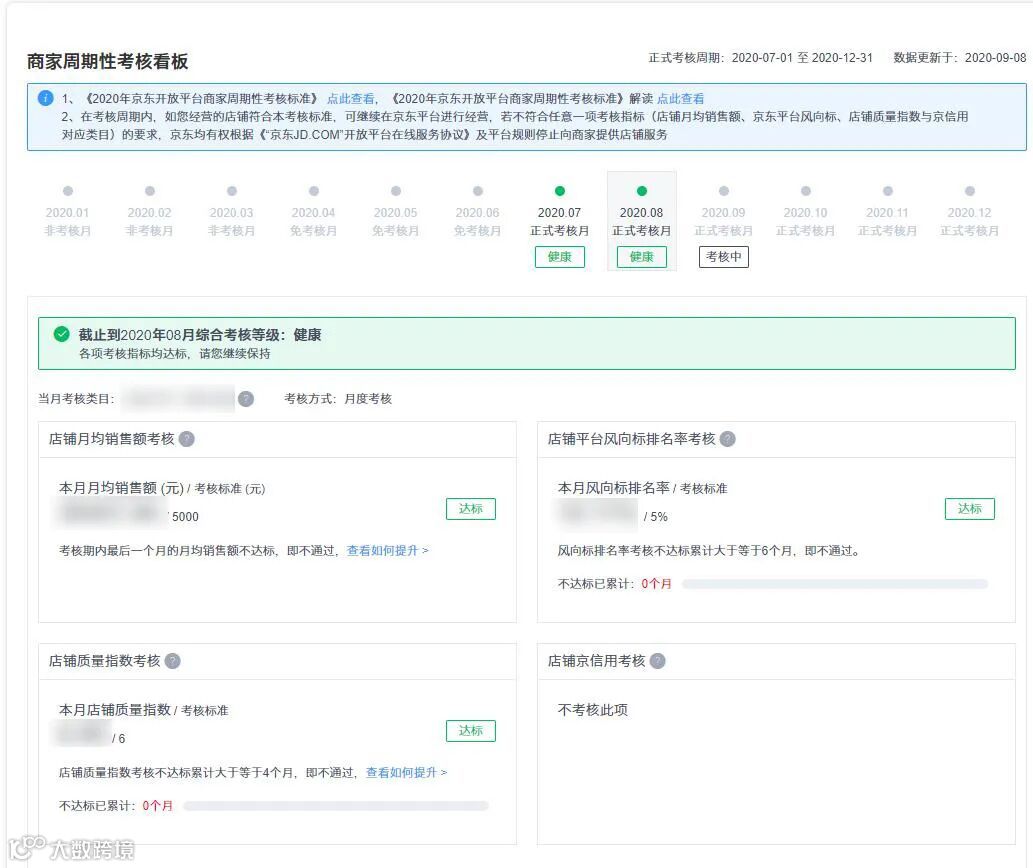Open help icon beside 店铺月均销售额考核
The width and height of the screenshot is (1033, 868).
[186, 439]
